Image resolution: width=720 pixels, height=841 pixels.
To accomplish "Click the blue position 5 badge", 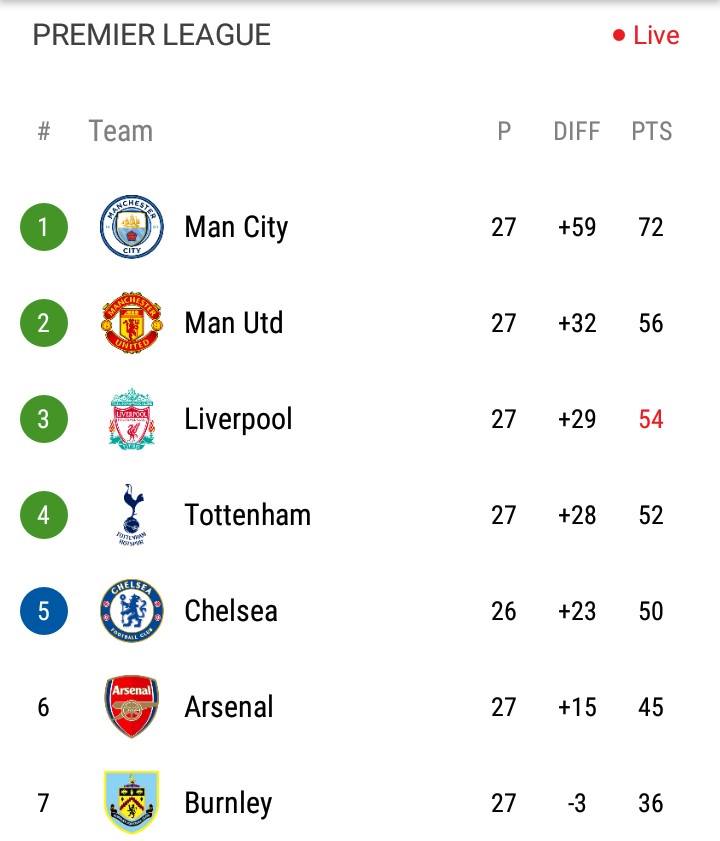I will pos(44,611).
